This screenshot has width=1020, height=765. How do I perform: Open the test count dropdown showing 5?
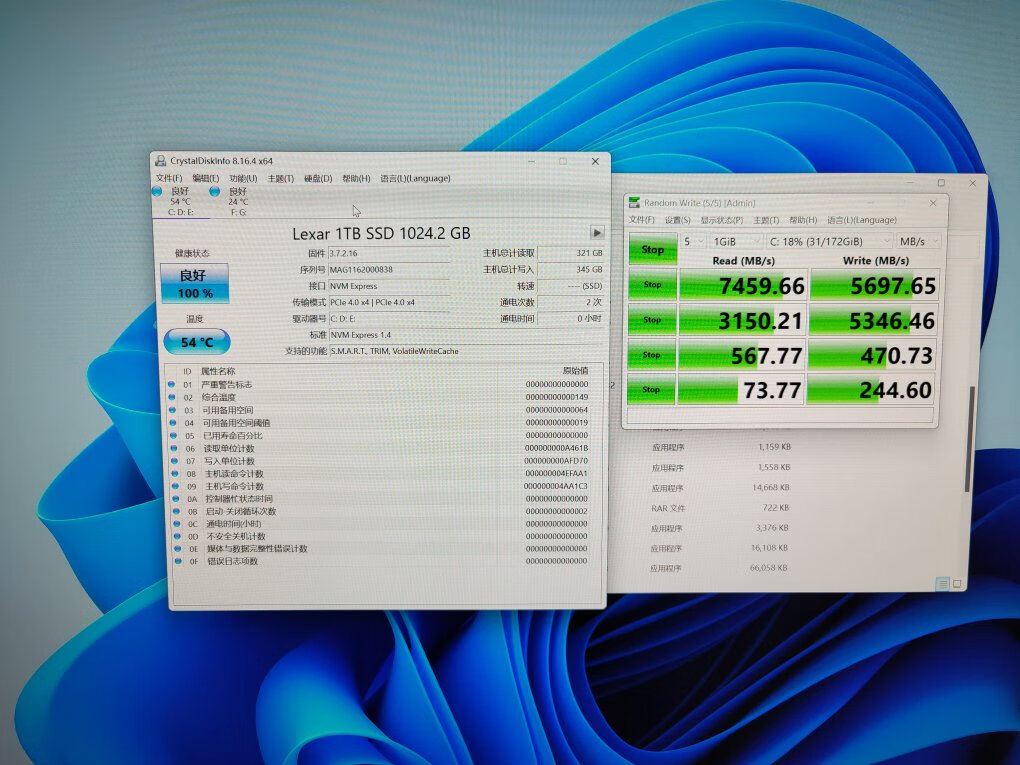pyautogui.click(x=693, y=241)
